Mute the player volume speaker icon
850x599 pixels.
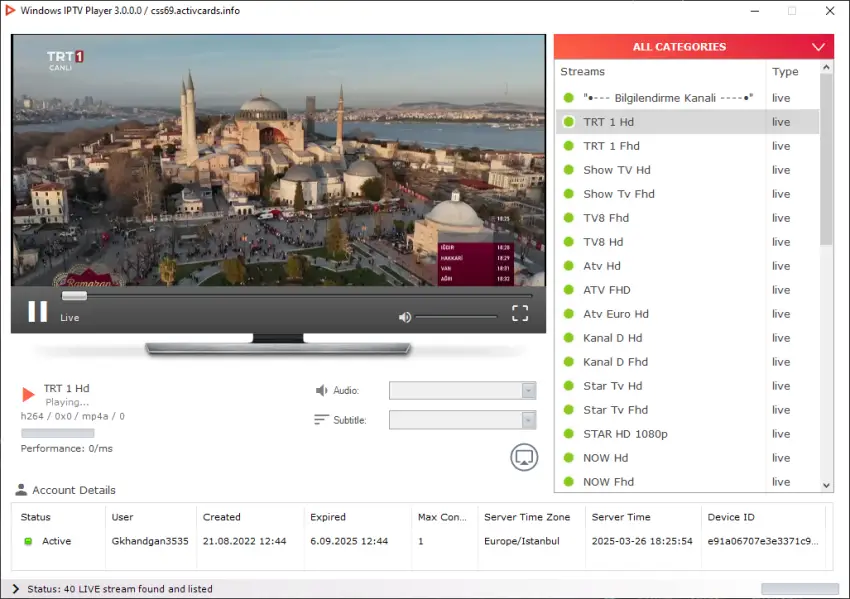(x=404, y=317)
